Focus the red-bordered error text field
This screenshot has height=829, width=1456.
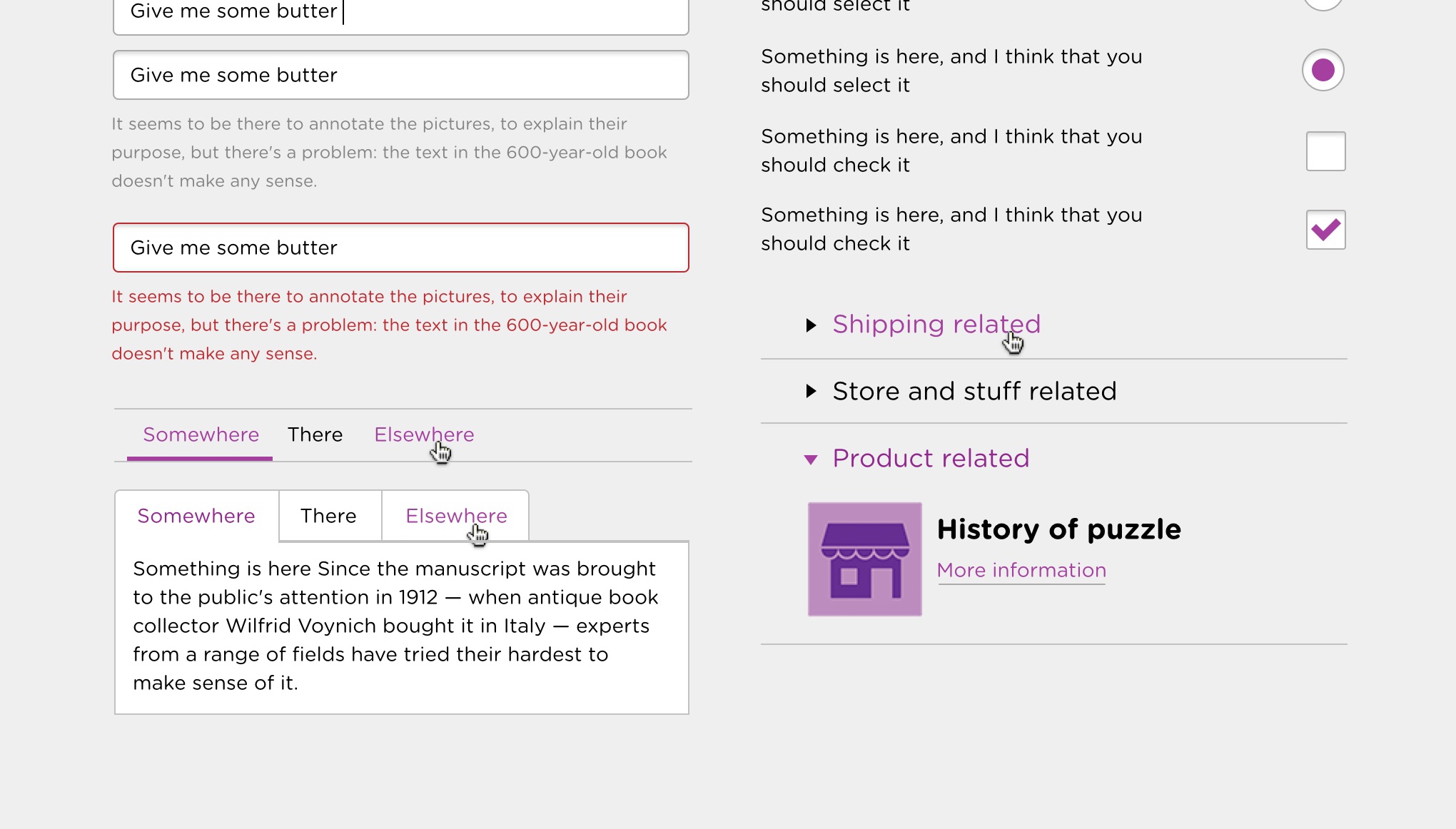coord(400,248)
